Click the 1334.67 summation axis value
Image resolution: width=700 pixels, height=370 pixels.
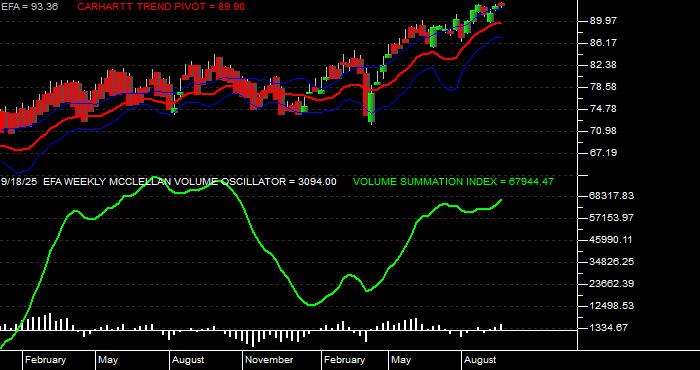[609, 328]
